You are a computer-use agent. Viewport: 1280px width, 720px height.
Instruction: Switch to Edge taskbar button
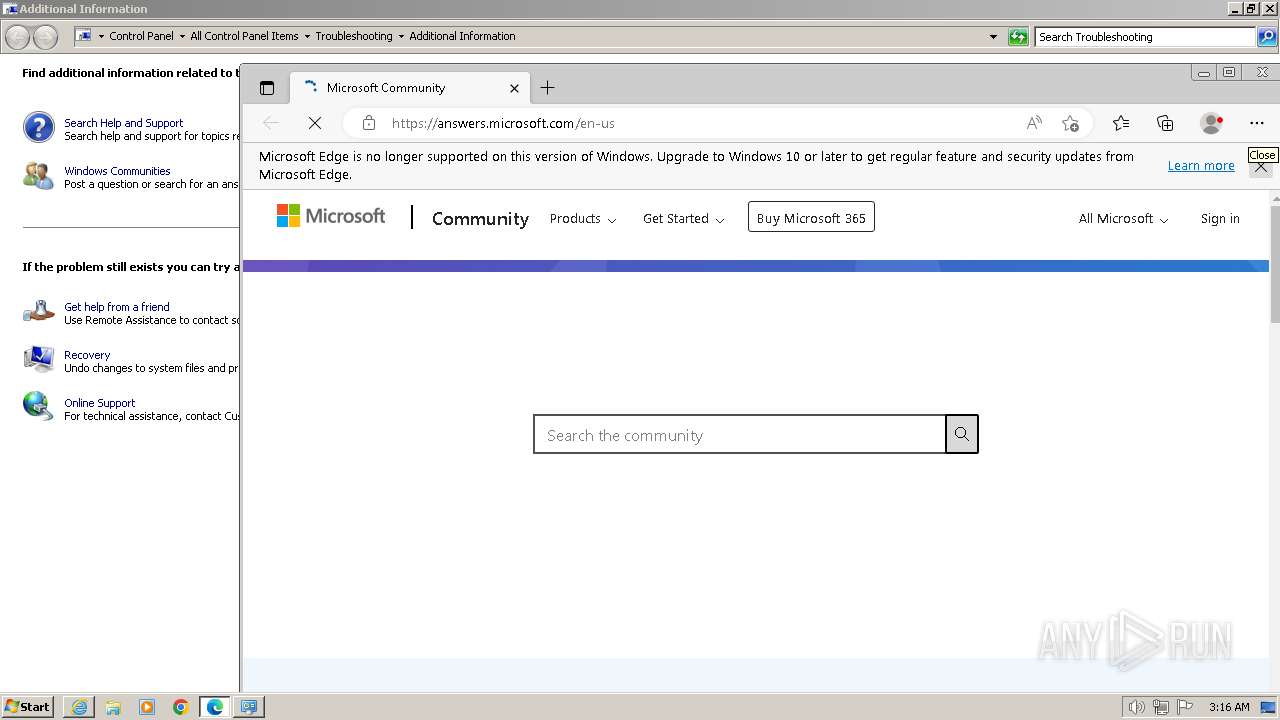tap(215, 707)
